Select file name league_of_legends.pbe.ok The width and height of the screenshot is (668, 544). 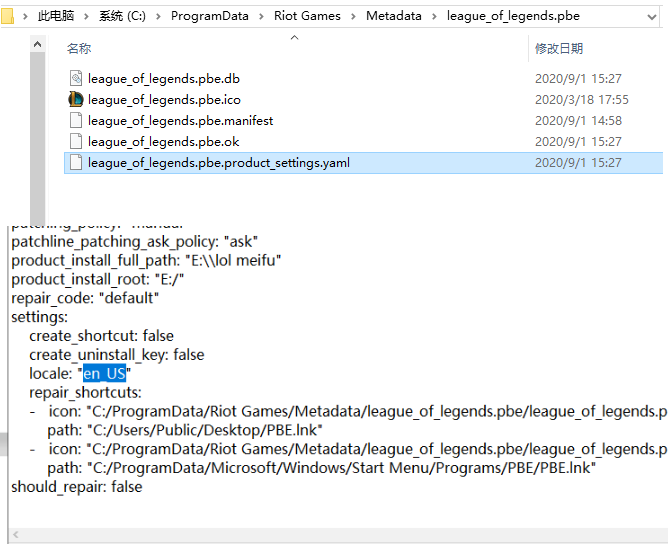163,141
